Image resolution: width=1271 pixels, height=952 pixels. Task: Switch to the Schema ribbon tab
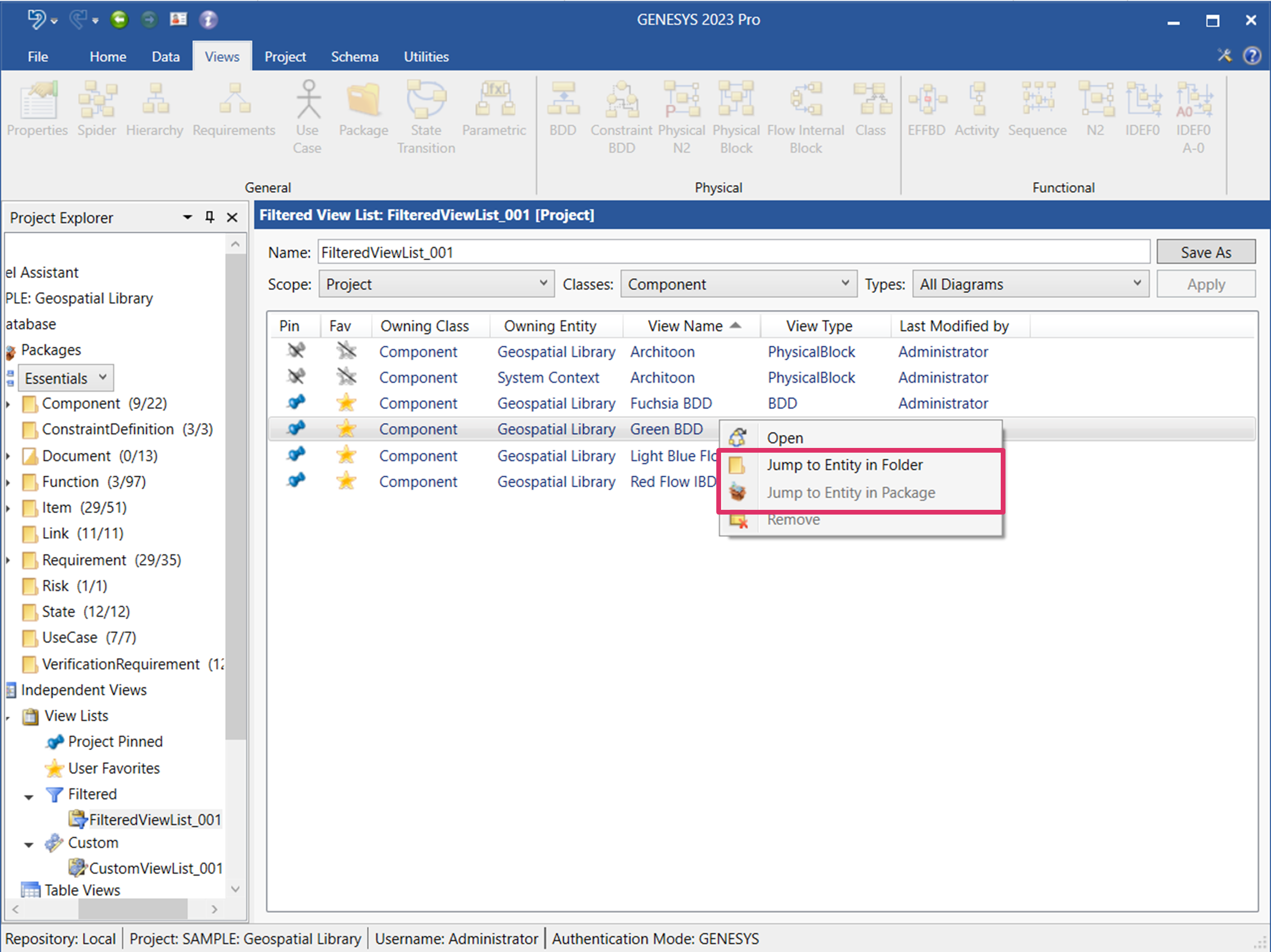tap(354, 57)
